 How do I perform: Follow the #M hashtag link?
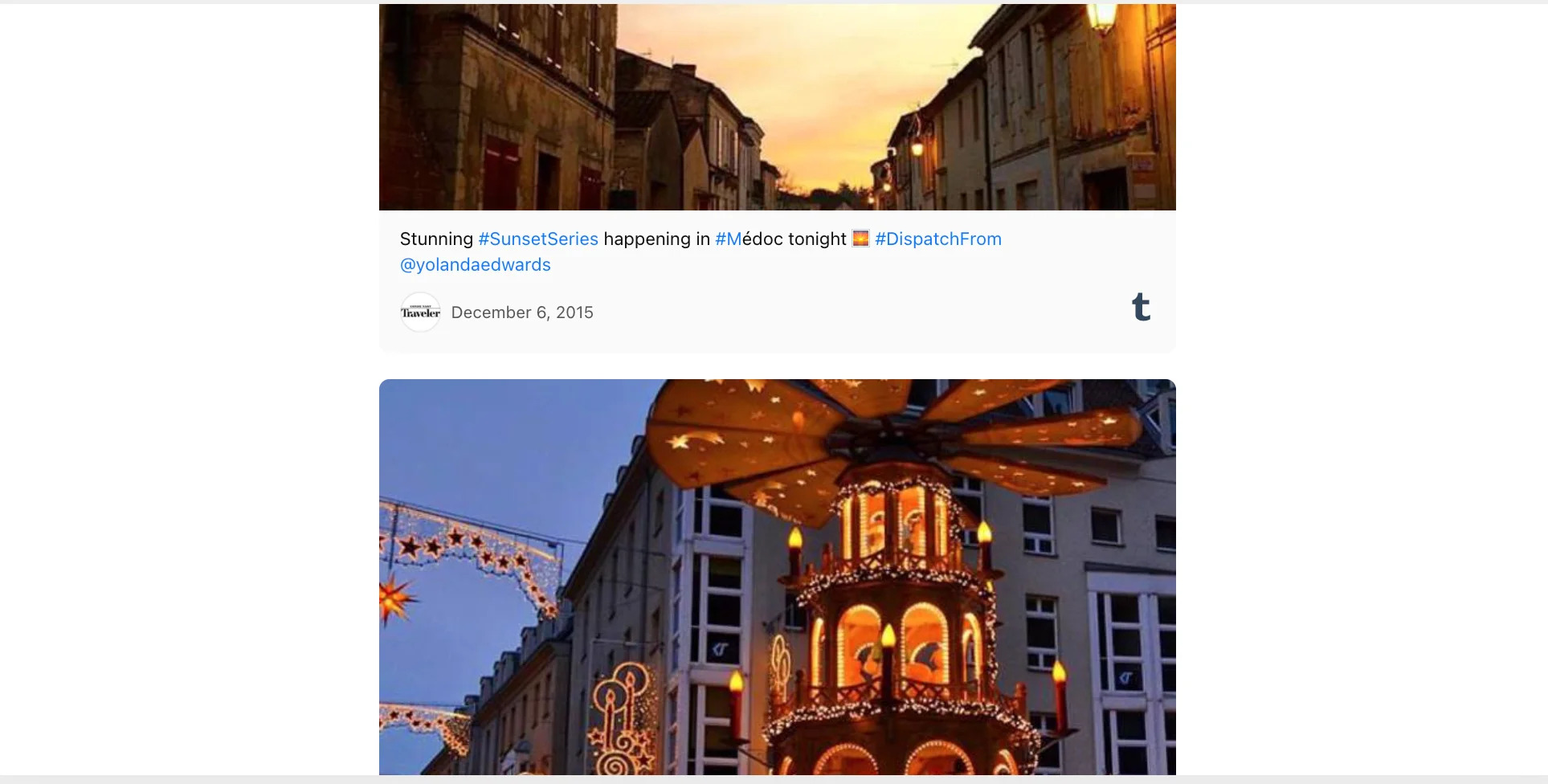[729, 239]
